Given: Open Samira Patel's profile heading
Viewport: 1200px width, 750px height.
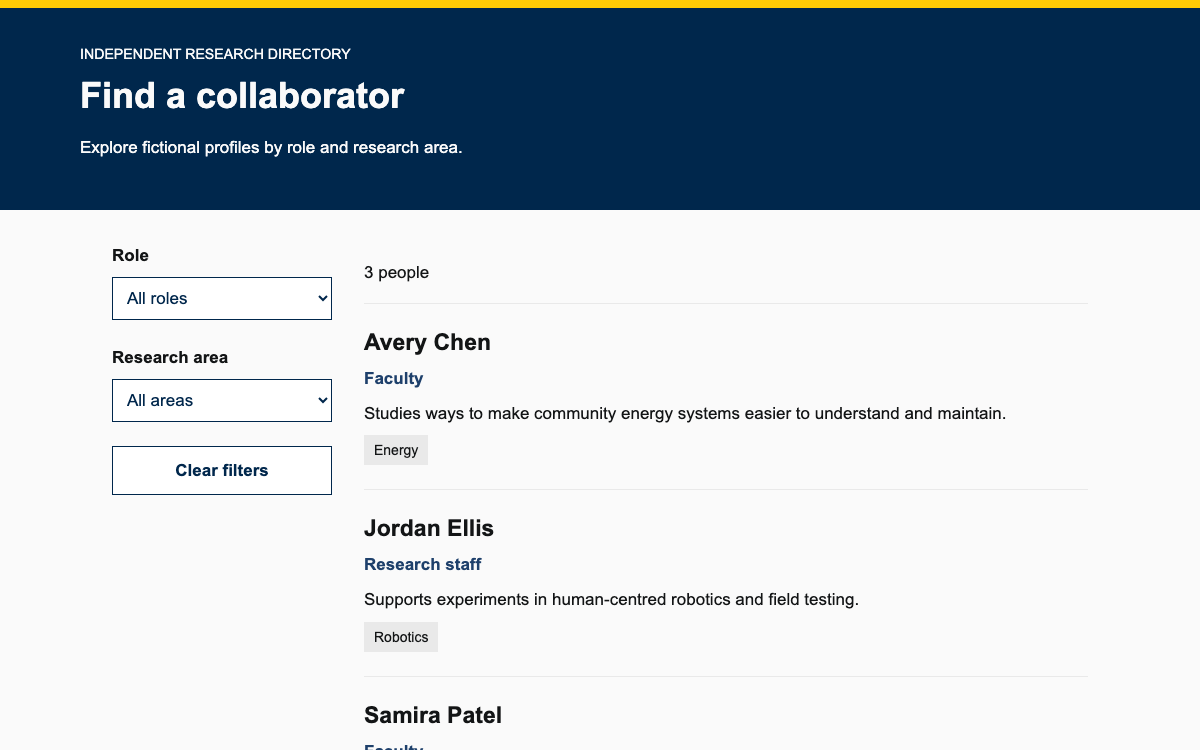Looking at the screenshot, I should (x=433, y=715).
